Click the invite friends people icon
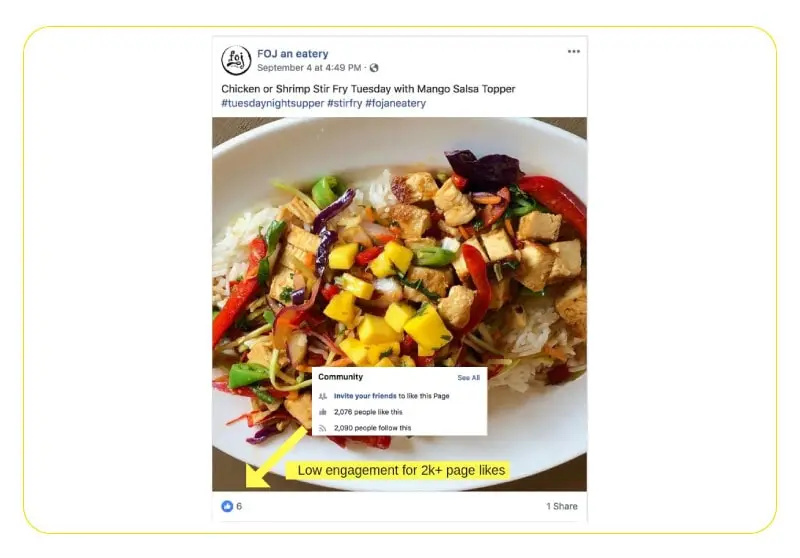The width and height of the screenshot is (800, 558). [x=322, y=396]
